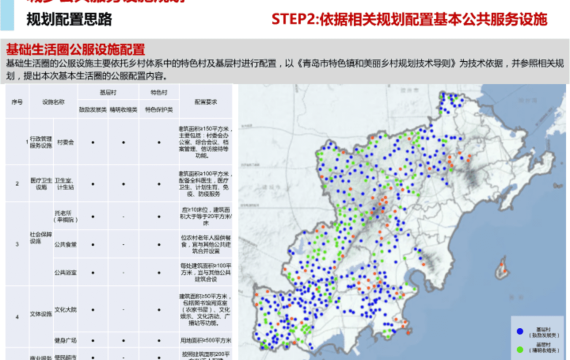Click the 文体设施 category cell
570x360 pixels.
[x=41, y=313]
